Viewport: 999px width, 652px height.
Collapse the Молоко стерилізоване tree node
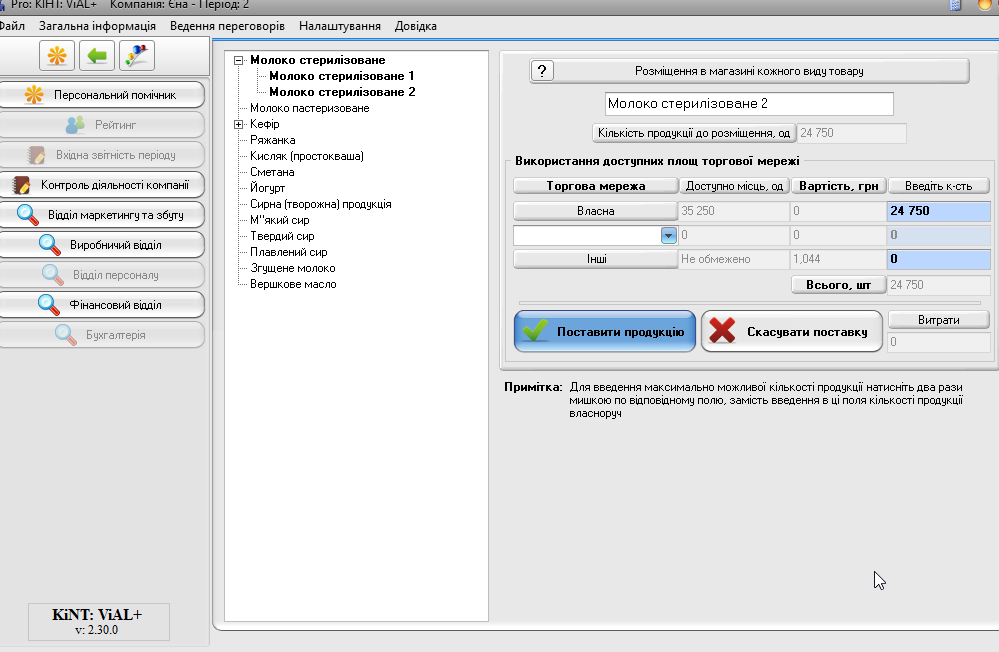click(239, 61)
